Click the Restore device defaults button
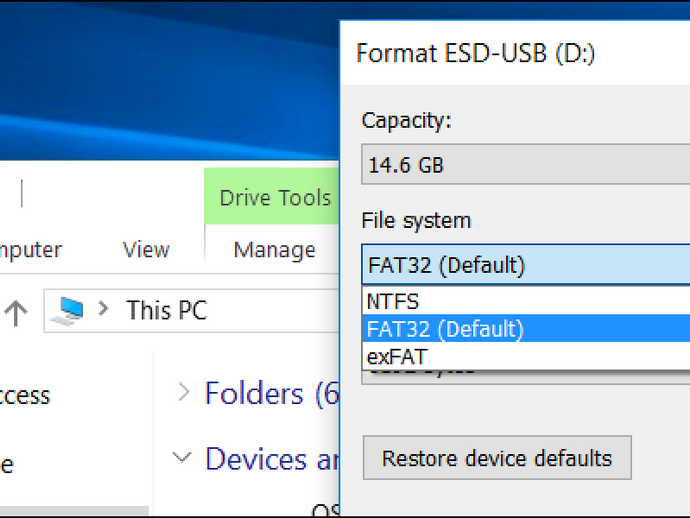The width and height of the screenshot is (690, 518). click(x=497, y=458)
